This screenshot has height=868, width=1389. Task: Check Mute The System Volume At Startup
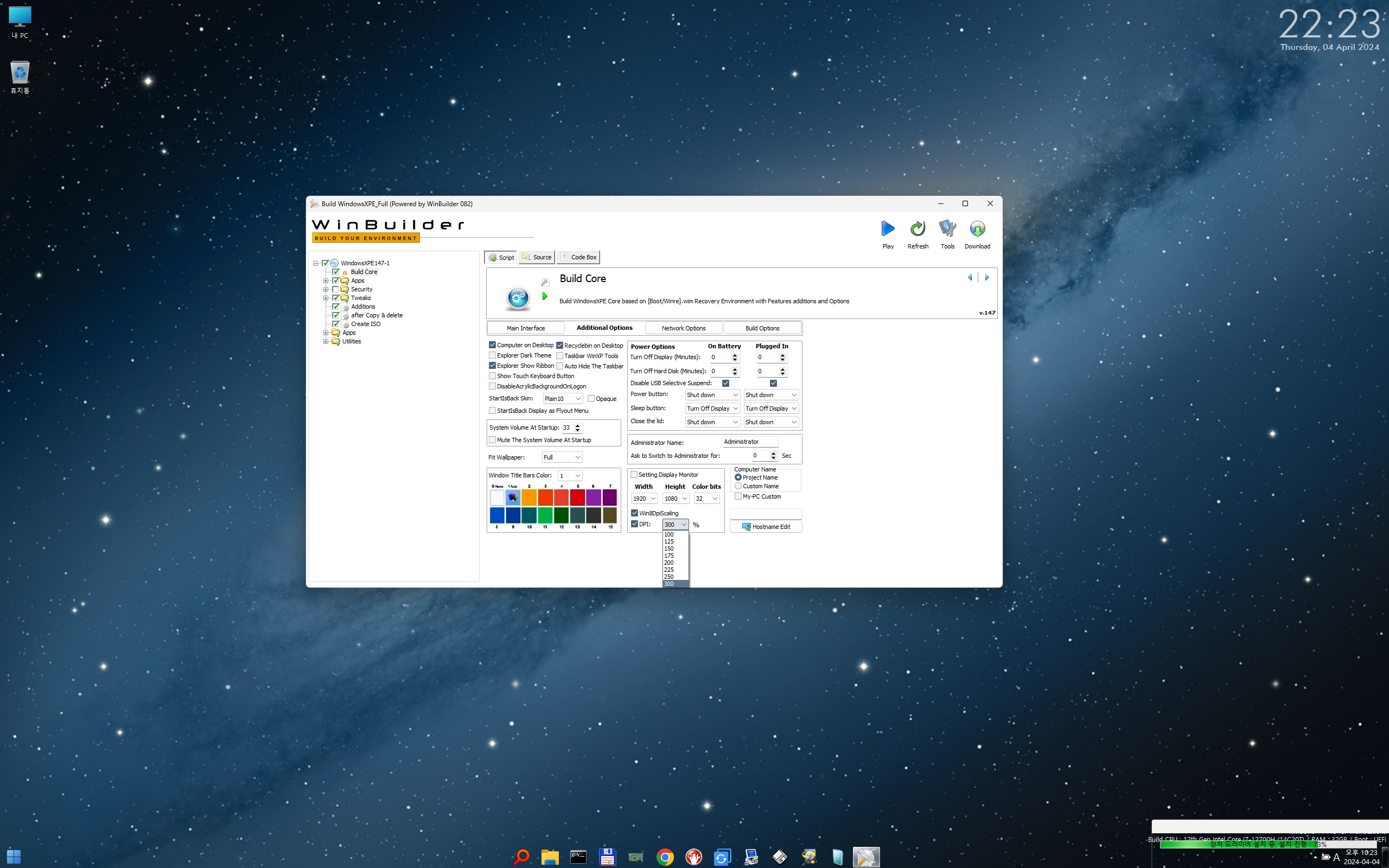click(x=492, y=440)
